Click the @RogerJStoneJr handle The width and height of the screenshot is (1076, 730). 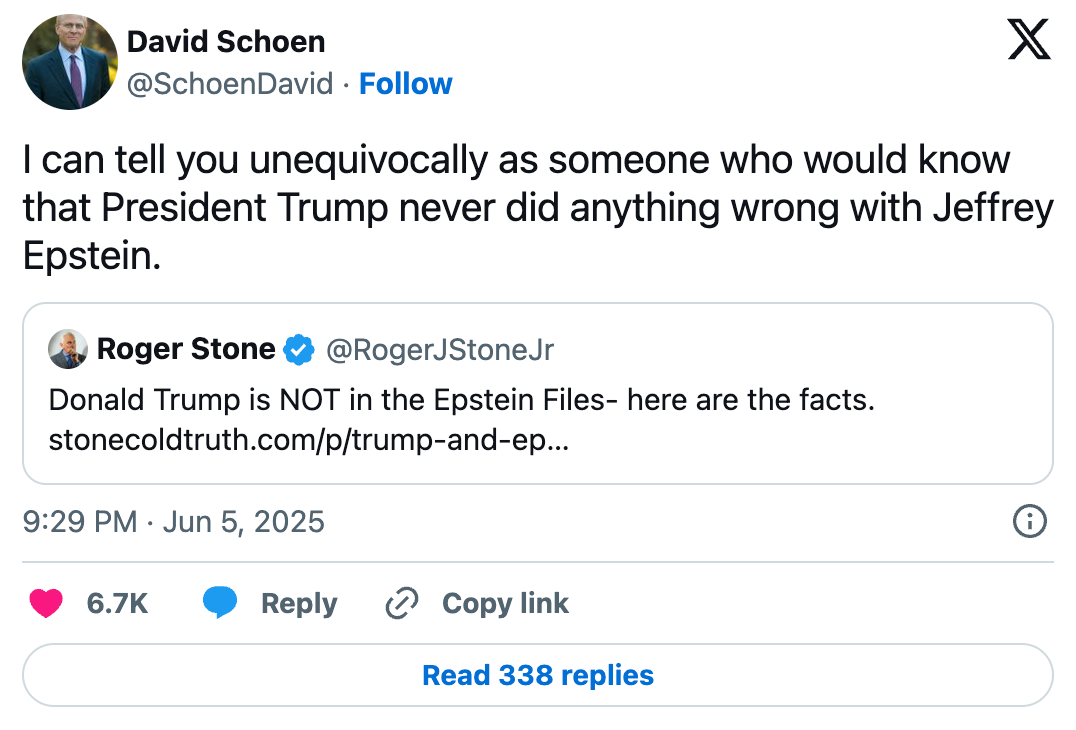tap(440, 350)
